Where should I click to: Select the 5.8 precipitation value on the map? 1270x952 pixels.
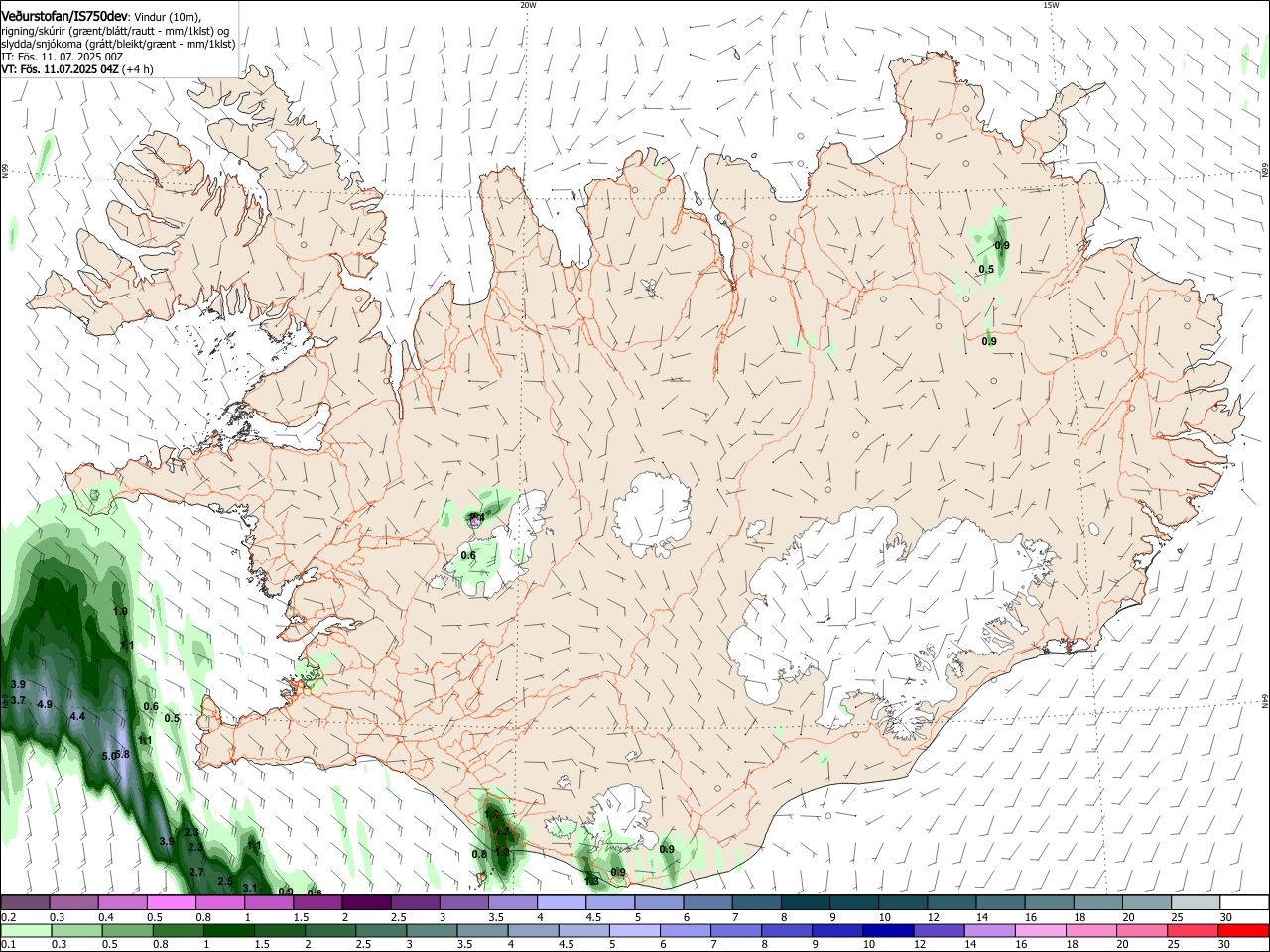pos(122,754)
